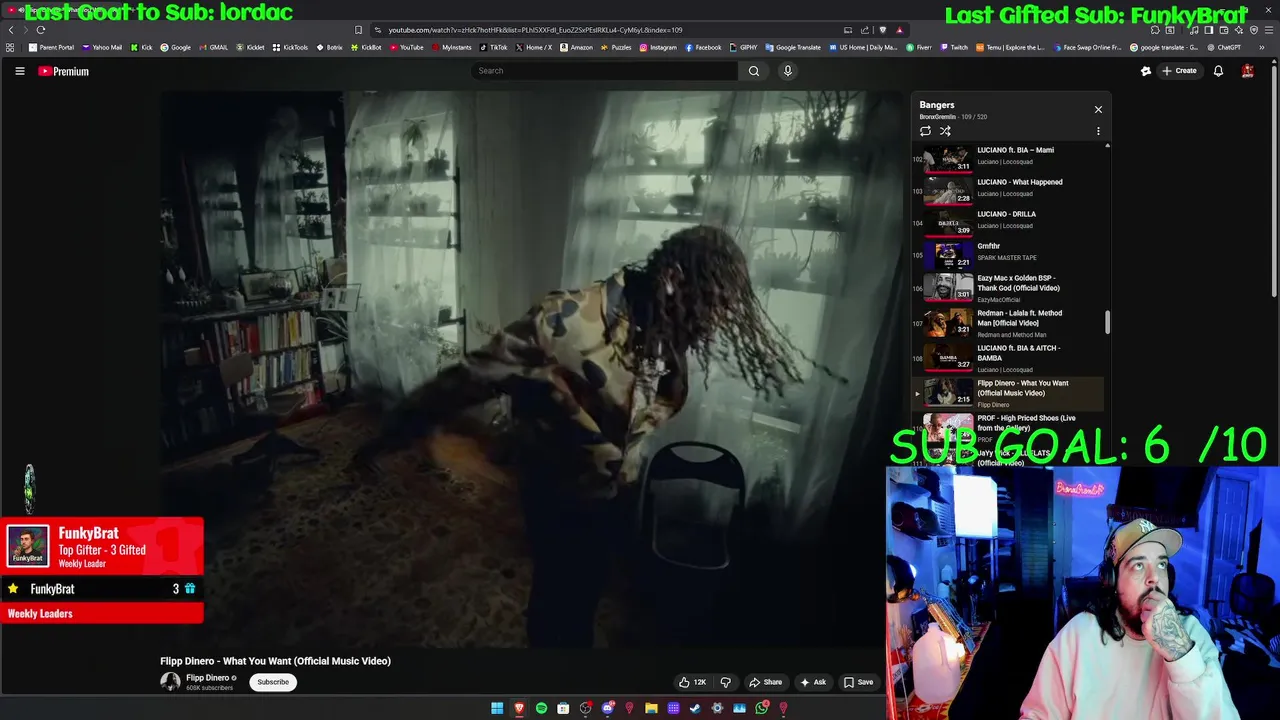Go back with the browser arrow
The height and width of the screenshot is (720, 1280).
11,30
